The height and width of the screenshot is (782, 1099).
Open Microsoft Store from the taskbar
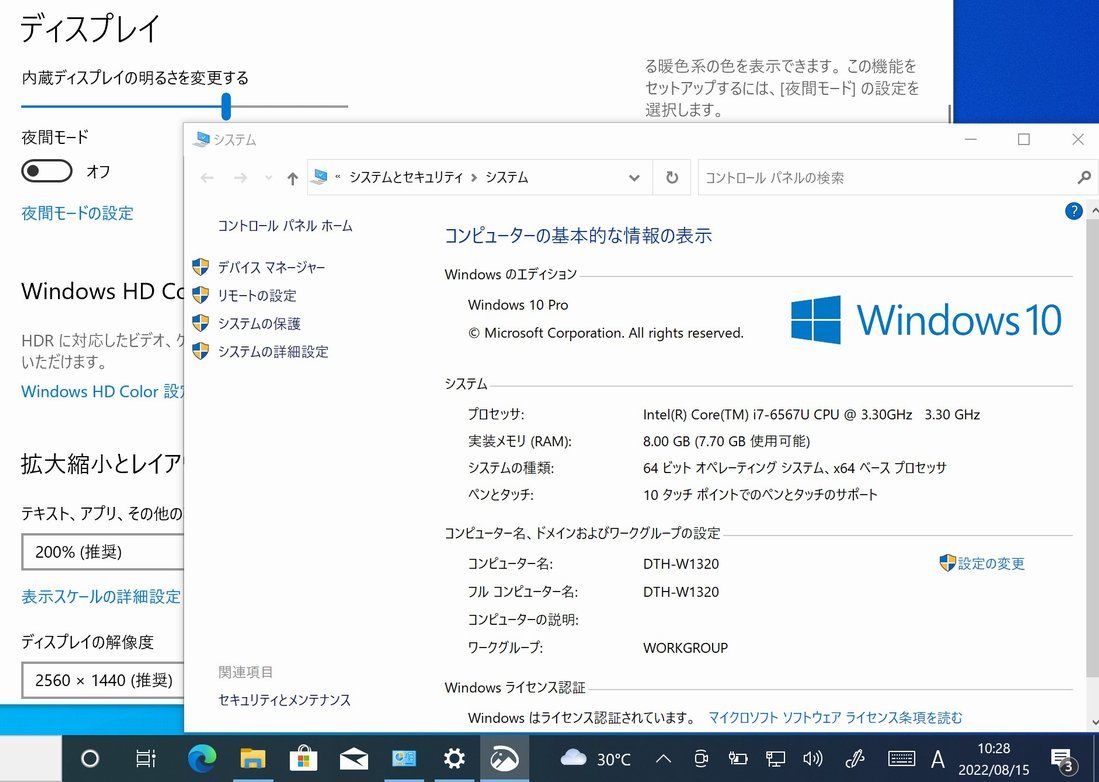303,758
